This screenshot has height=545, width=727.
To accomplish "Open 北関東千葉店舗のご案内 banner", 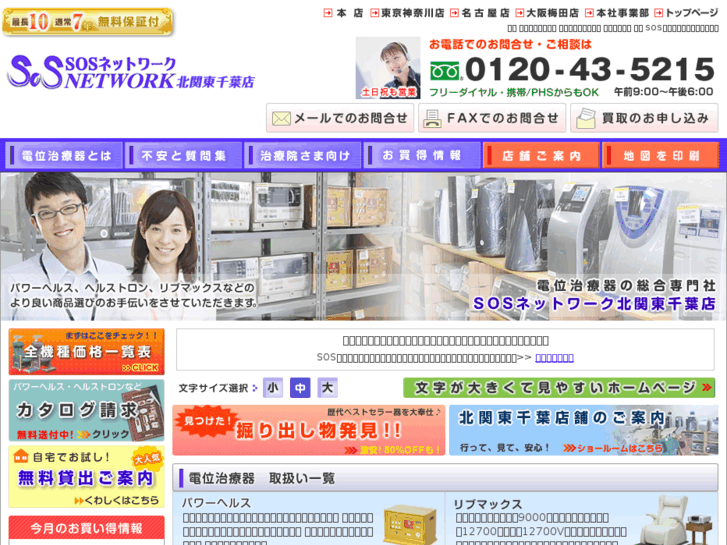I will (584, 430).
